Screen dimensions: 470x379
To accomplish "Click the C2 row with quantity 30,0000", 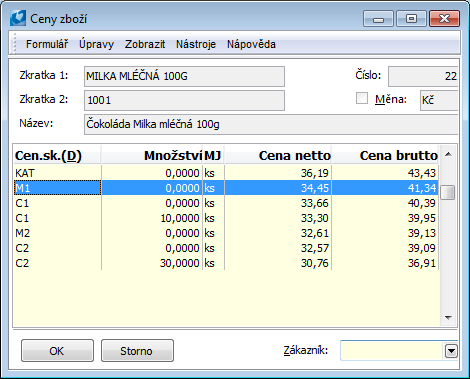I will 226,263.
